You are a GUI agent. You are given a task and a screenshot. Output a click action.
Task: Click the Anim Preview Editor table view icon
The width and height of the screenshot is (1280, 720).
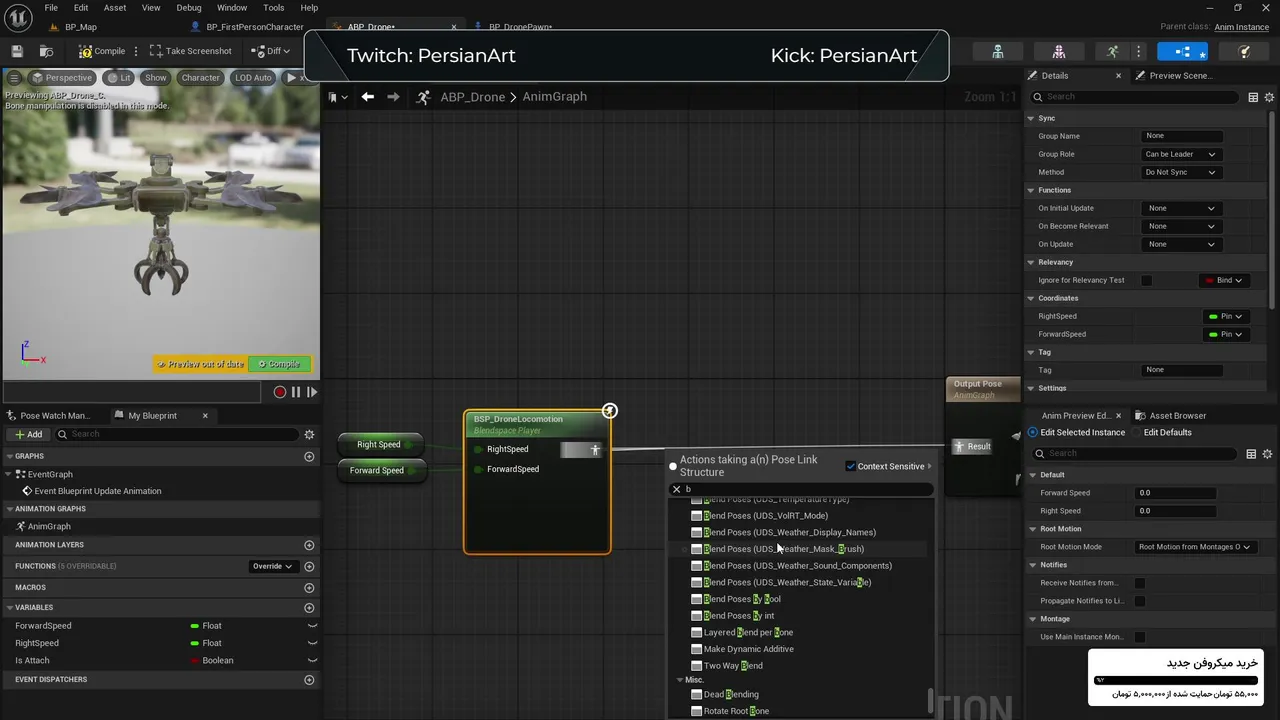(x=1251, y=454)
